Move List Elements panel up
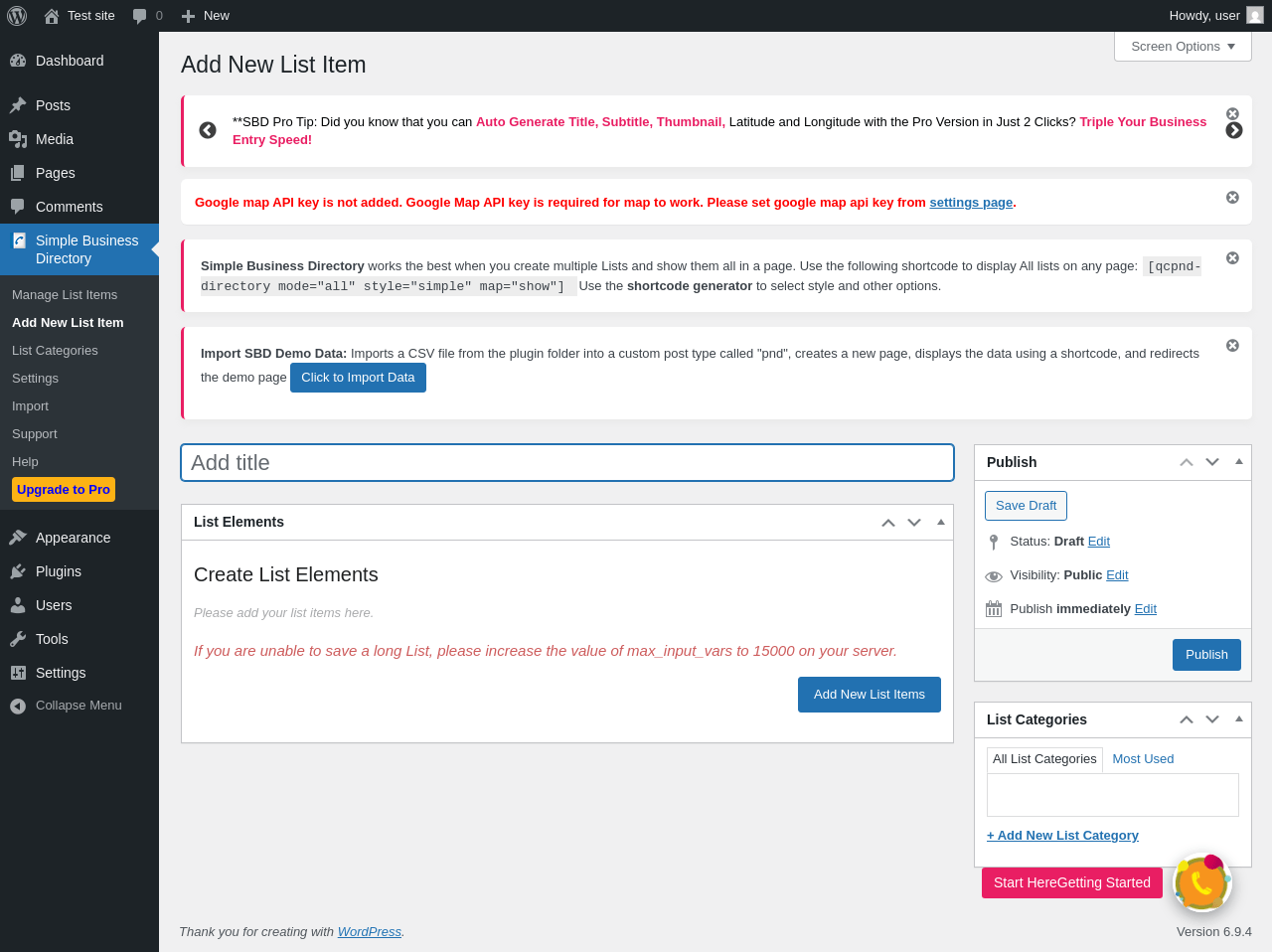Screen dimensions: 1272x952 [888, 523]
